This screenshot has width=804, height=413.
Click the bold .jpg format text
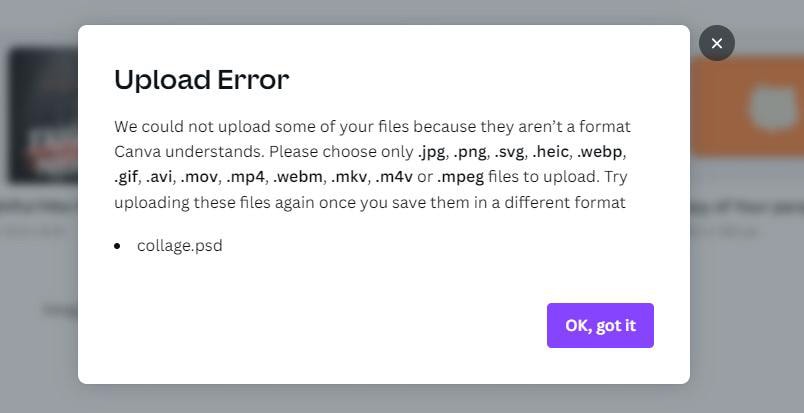point(431,152)
